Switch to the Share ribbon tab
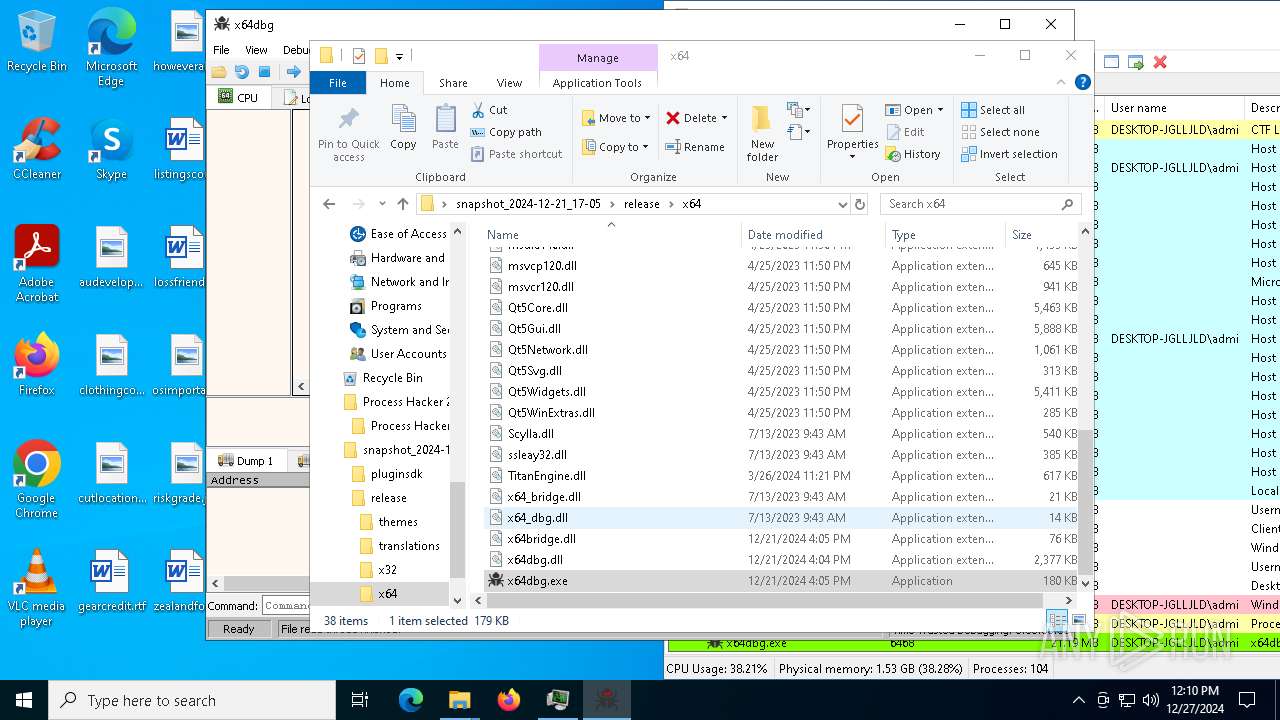The image size is (1280, 720). [x=453, y=83]
